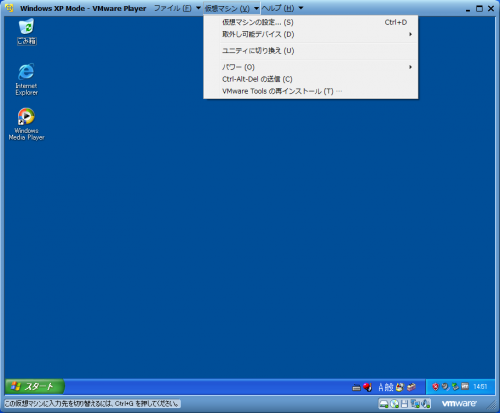Click the 仮想マシン (V) menu title
Viewport: 500px width, 413px height.
pyautogui.click(x=227, y=8)
